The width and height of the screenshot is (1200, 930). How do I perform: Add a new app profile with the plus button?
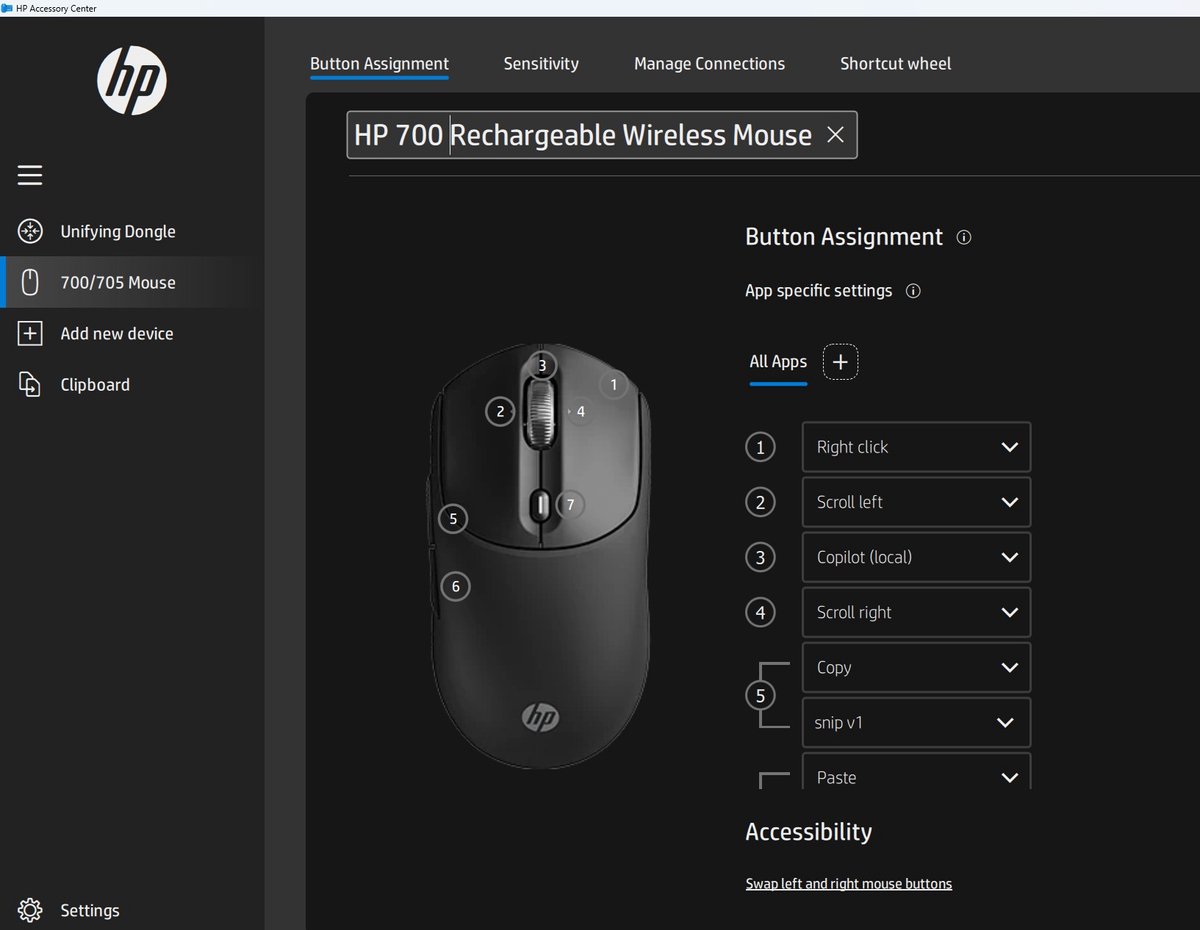tap(840, 362)
